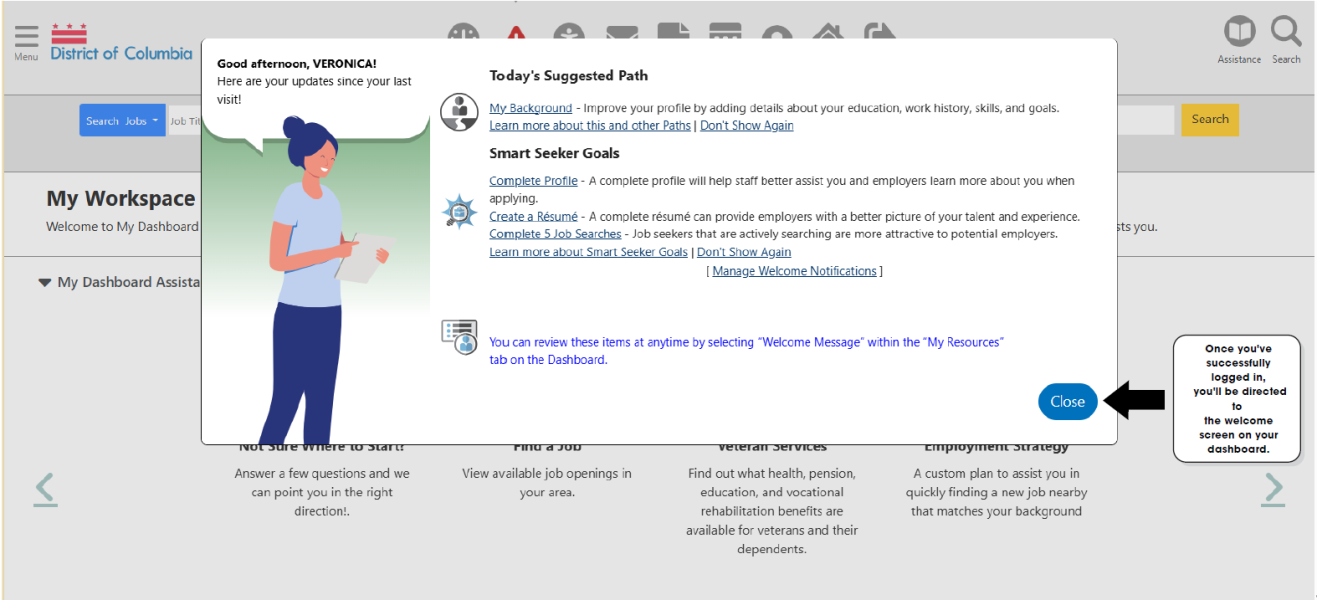Image resolution: width=1317 pixels, height=600 pixels.
Task: Open the Create a Résumé link
Action: point(533,216)
